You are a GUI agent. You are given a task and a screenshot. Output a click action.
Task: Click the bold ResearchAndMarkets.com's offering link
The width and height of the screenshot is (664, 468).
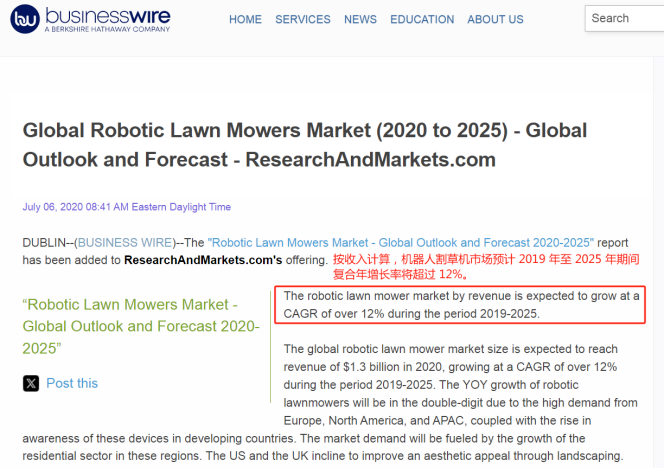[202, 260]
